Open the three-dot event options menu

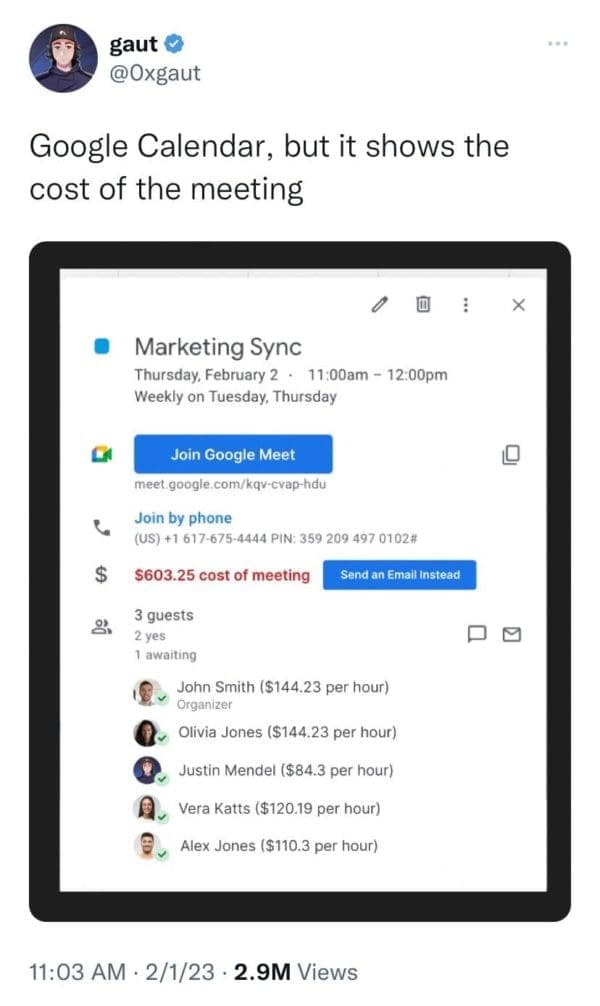[x=465, y=304]
